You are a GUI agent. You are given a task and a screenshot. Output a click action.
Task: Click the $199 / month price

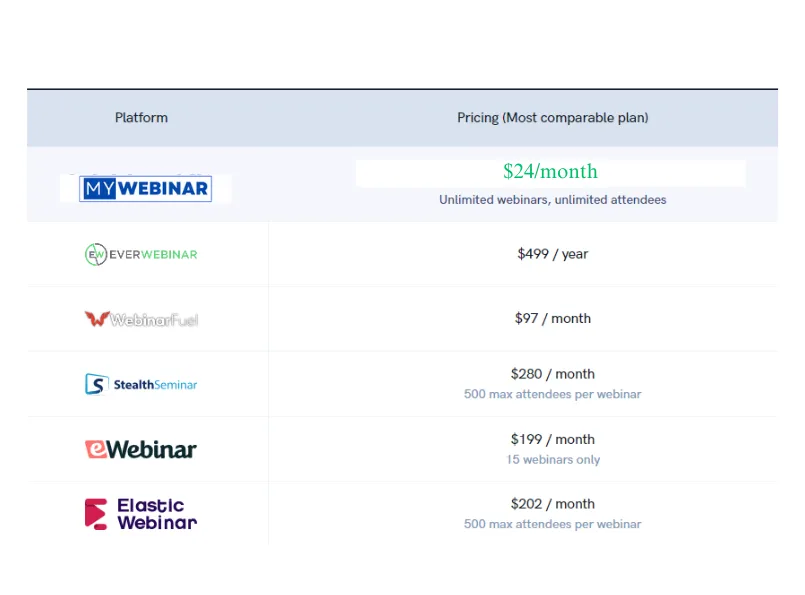click(553, 439)
